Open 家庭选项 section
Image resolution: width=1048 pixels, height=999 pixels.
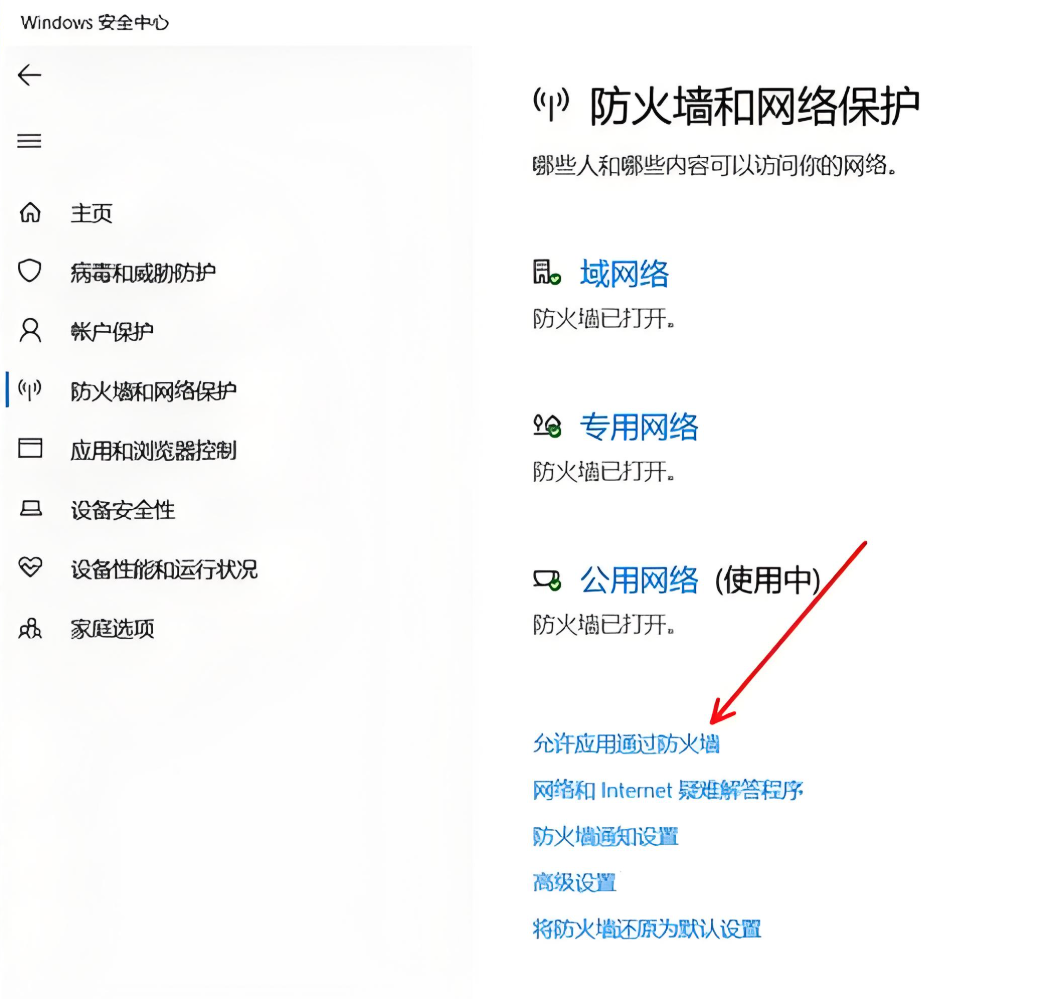[x=112, y=628]
